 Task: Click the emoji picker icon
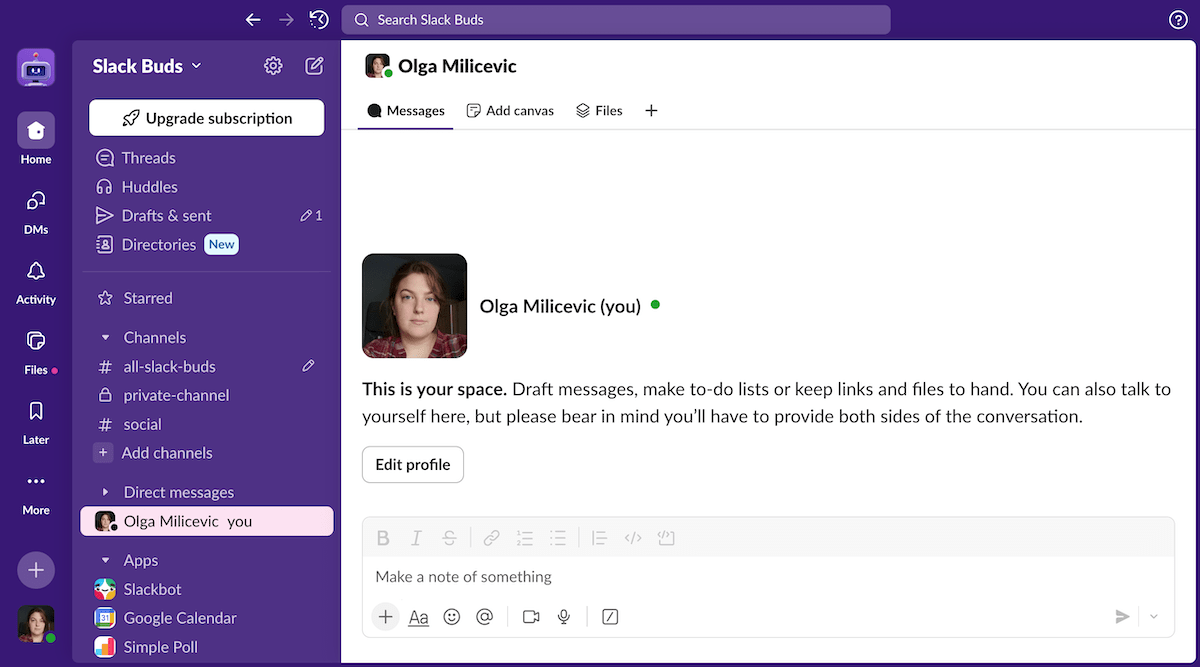point(452,617)
